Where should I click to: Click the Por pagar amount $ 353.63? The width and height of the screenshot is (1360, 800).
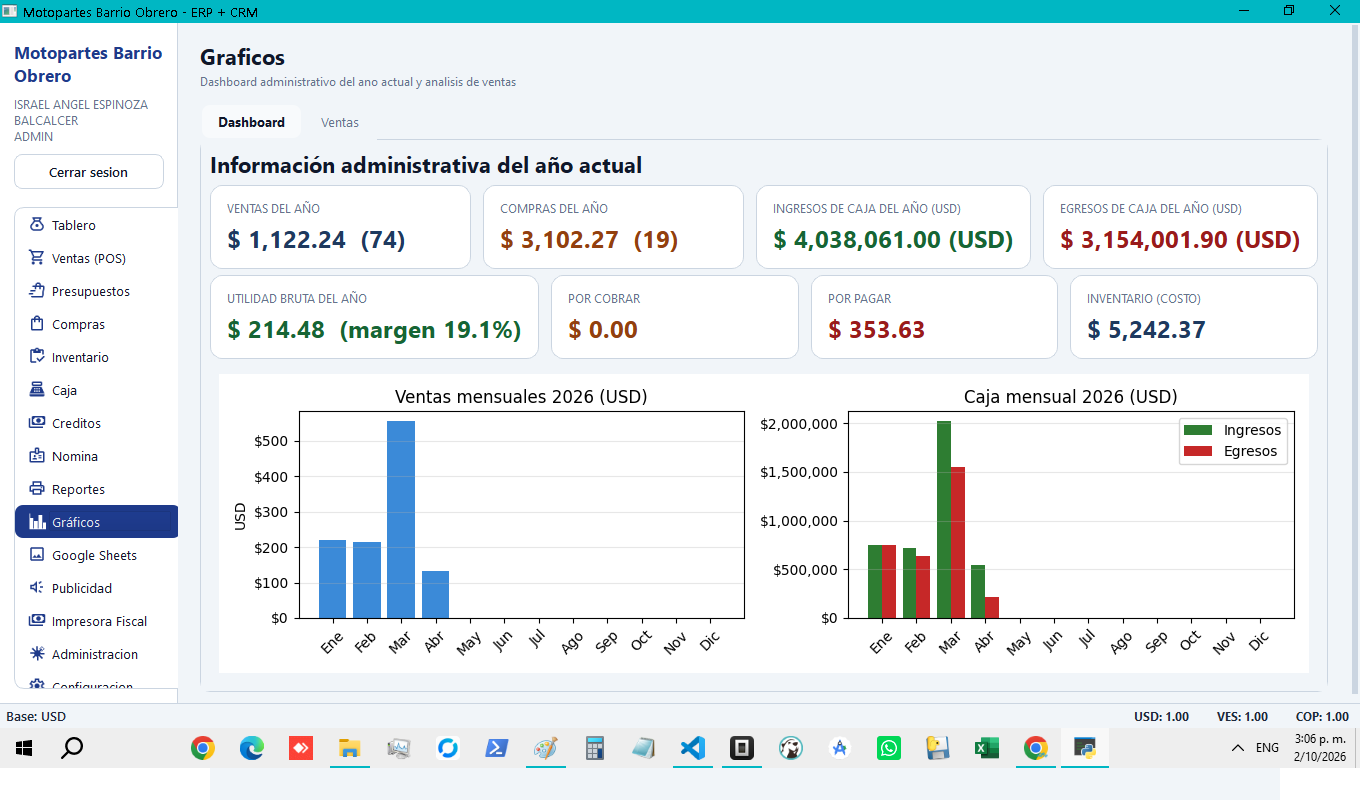pos(877,330)
